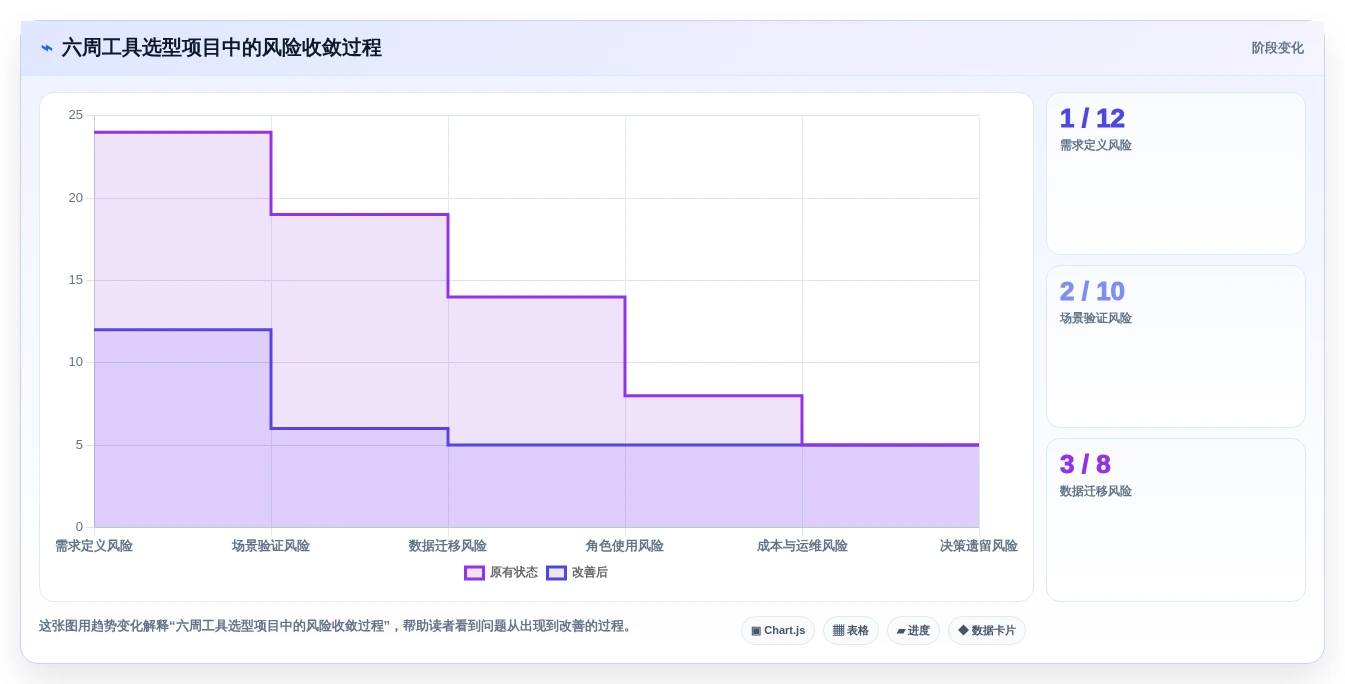1345x684 pixels.
Task: Click the Chart.js tag button
Action: coord(778,631)
